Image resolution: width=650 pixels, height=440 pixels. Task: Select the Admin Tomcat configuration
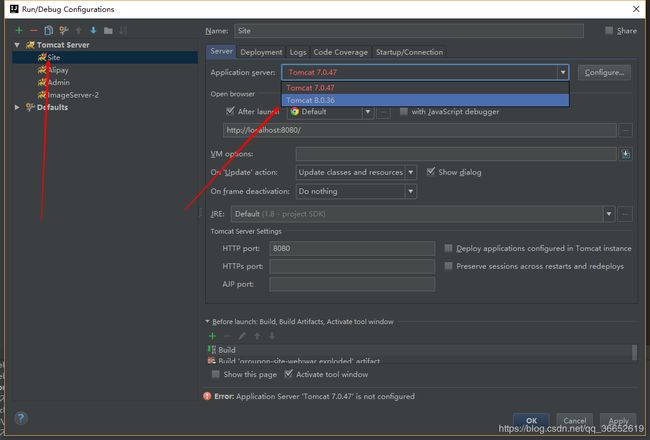(x=58, y=82)
